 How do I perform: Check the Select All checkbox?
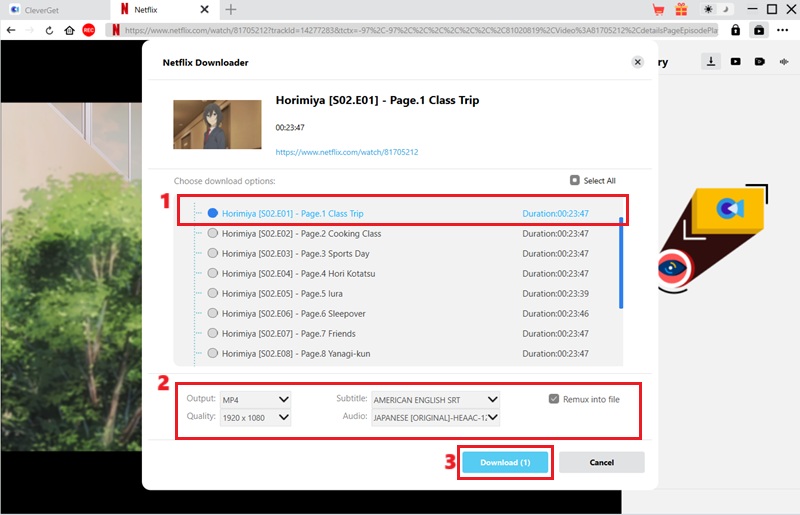pyautogui.click(x=574, y=180)
